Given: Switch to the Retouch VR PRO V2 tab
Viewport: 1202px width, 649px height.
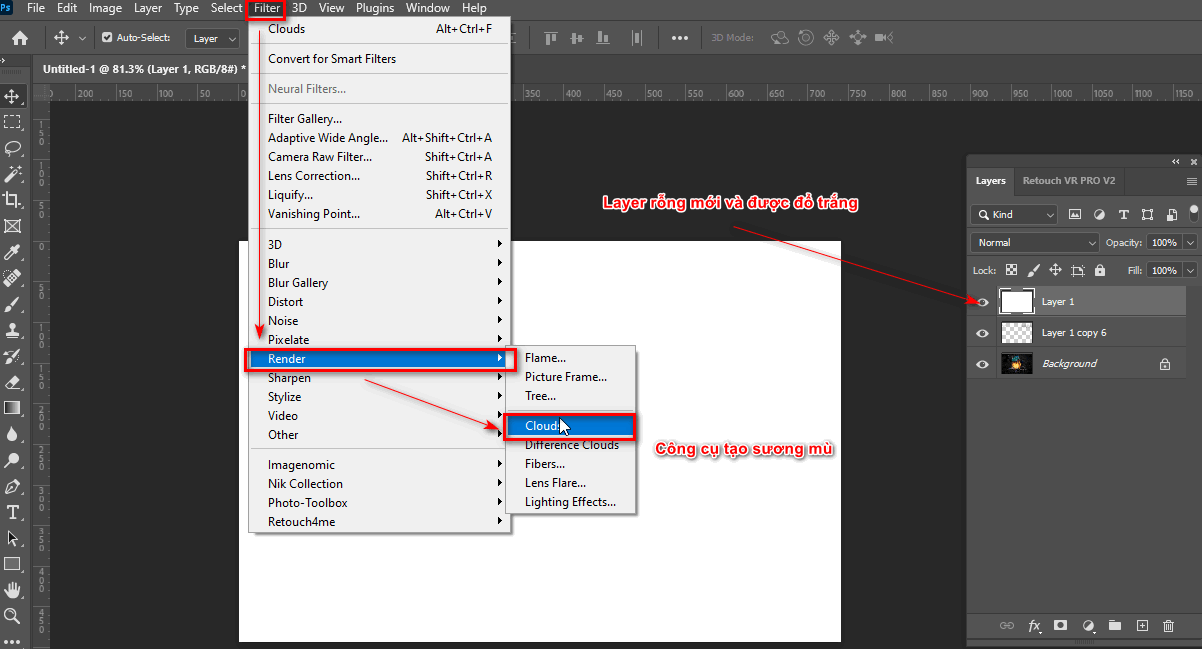Looking at the screenshot, I should [x=1068, y=181].
